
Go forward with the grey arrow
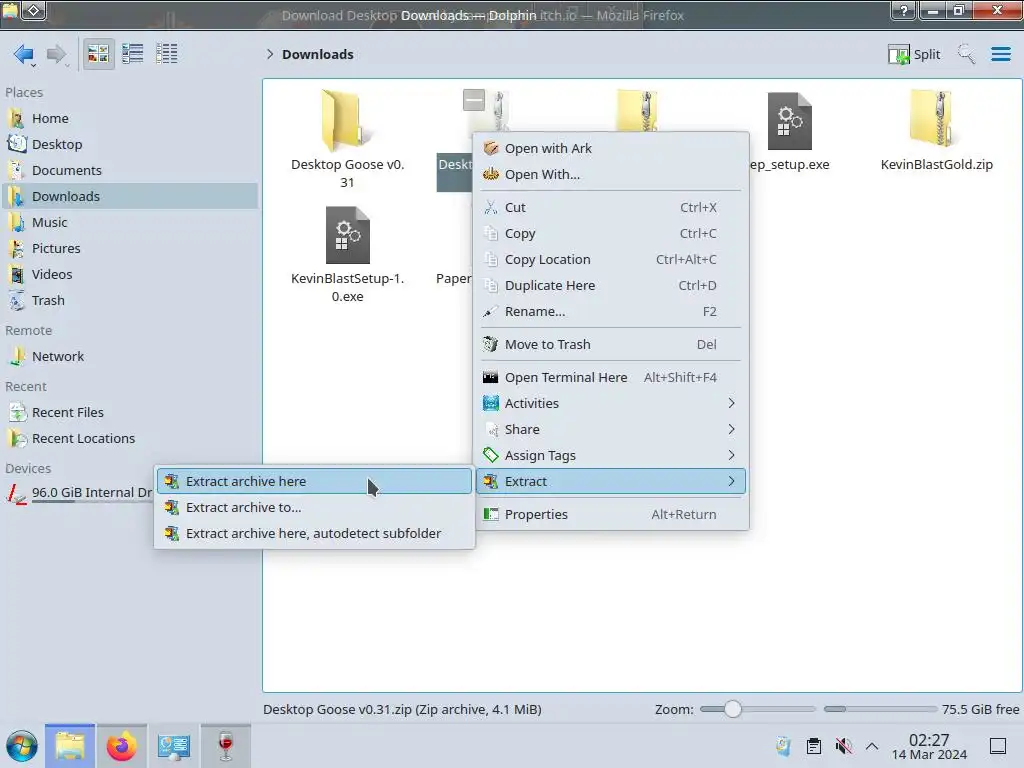tap(57, 54)
